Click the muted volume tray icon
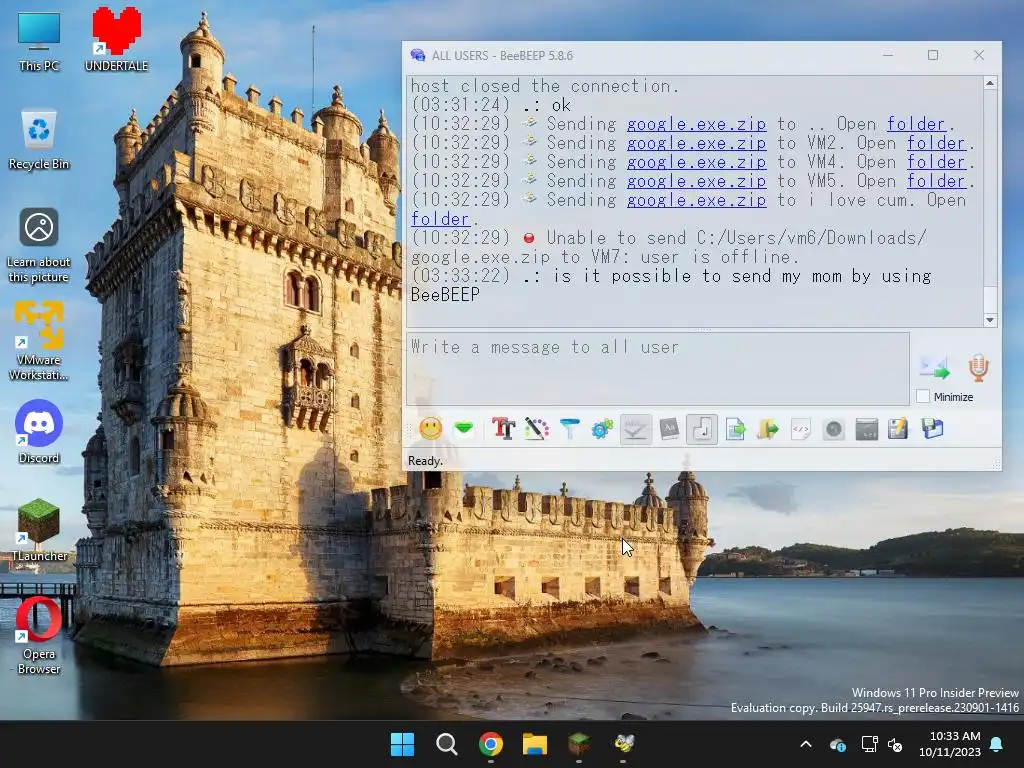 (x=895, y=744)
